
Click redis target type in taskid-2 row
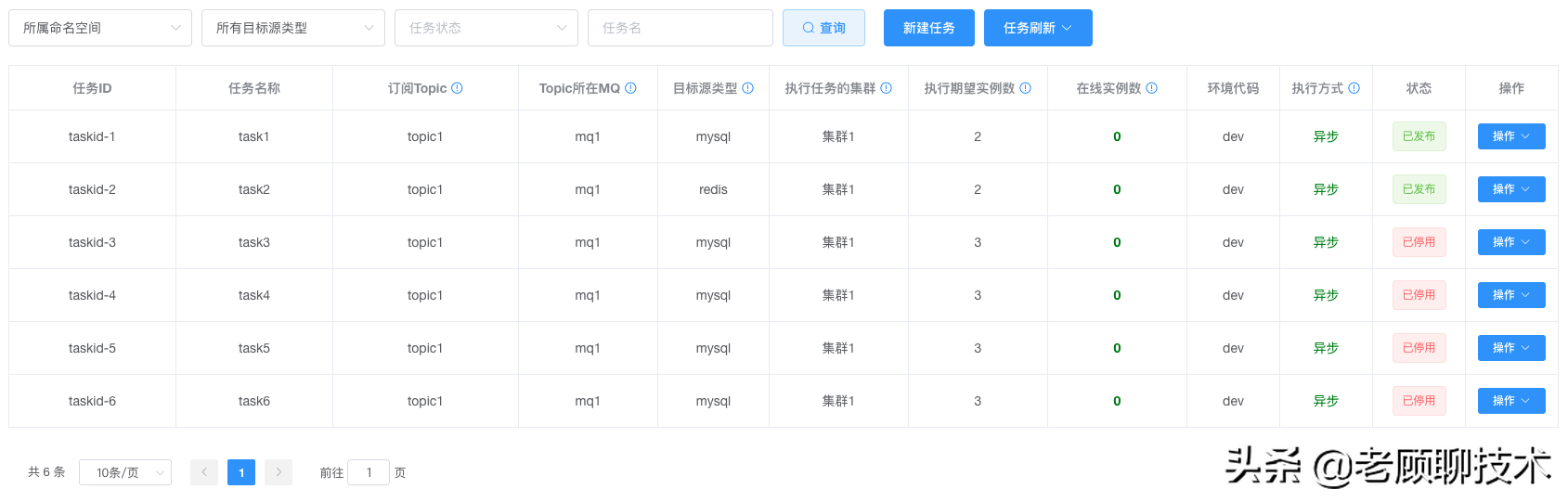click(x=713, y=189)
